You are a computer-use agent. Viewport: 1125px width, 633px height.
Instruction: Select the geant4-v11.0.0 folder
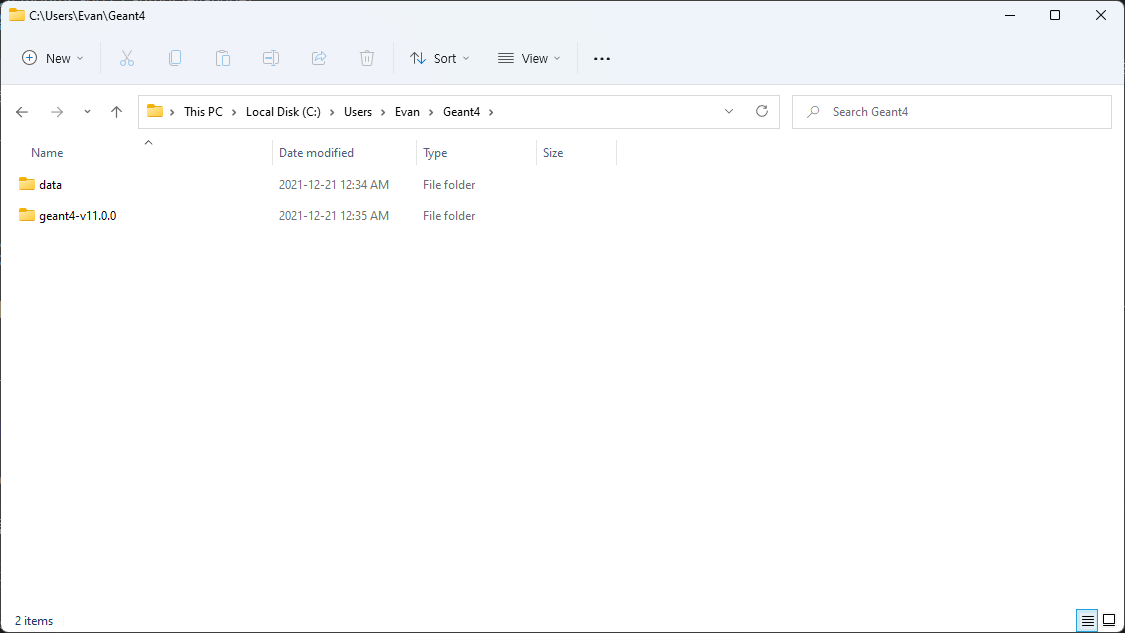(x=77, y=215)
